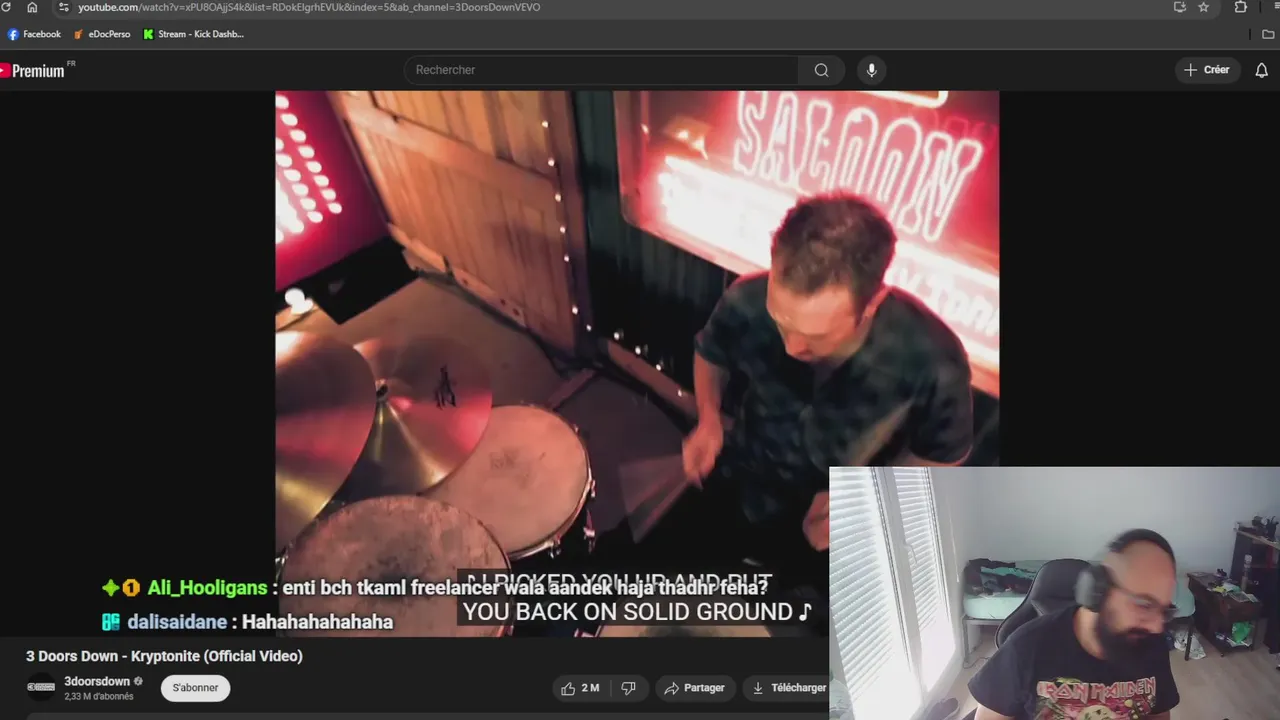
Task: Click the verified badge next to 3doorsdown
Action: click(139, 681)
